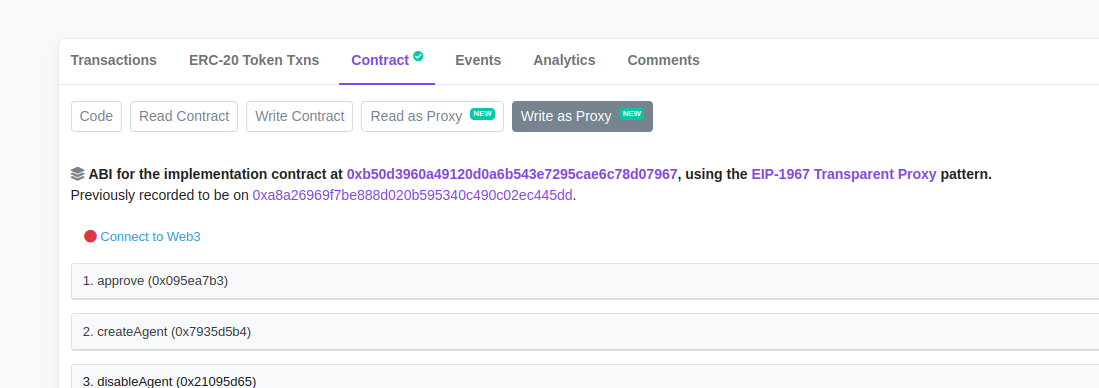
Task: Go to the Analytics tab
Action: (x=564, y=60)
